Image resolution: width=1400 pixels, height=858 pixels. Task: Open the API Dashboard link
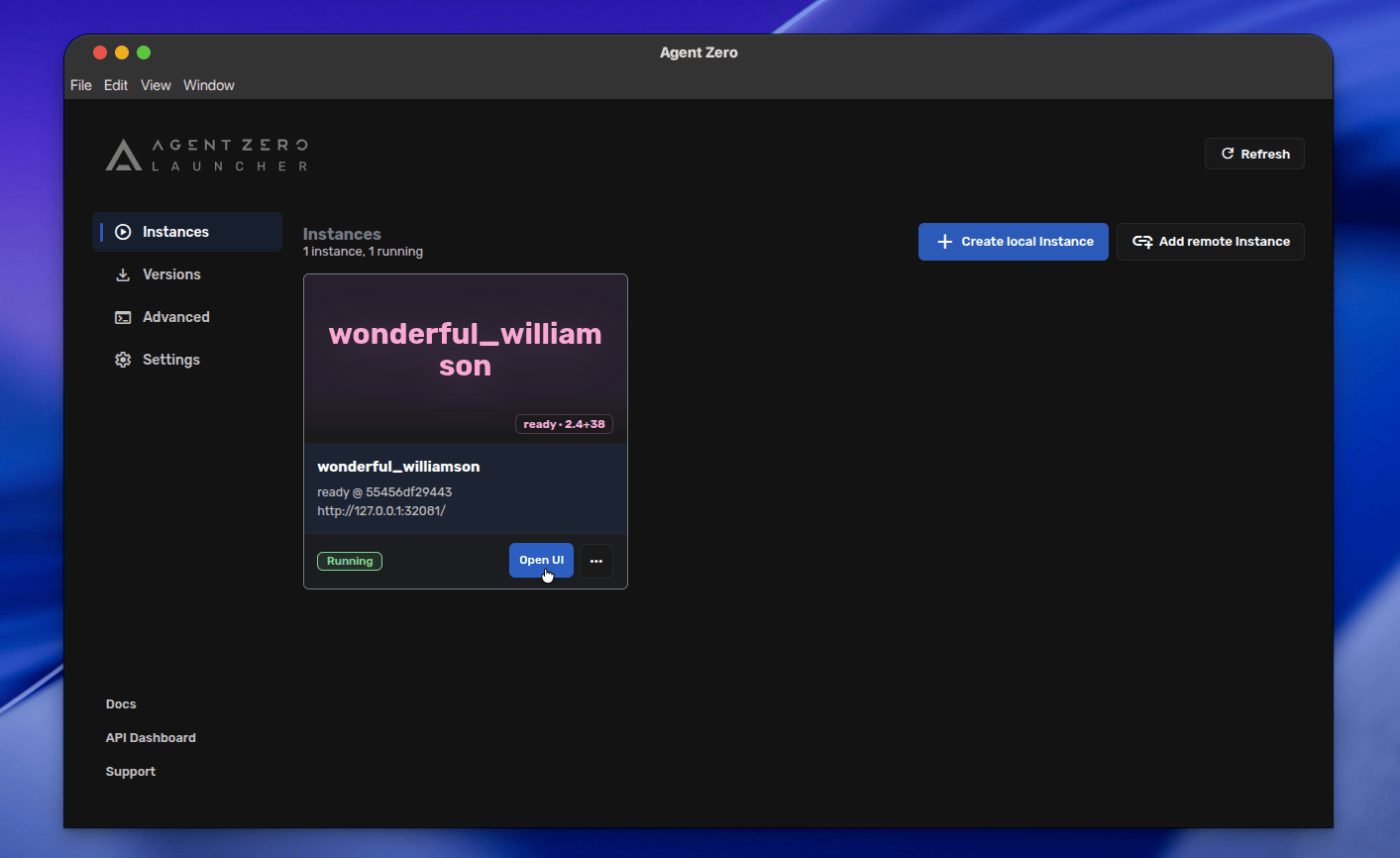coord(151,738)
